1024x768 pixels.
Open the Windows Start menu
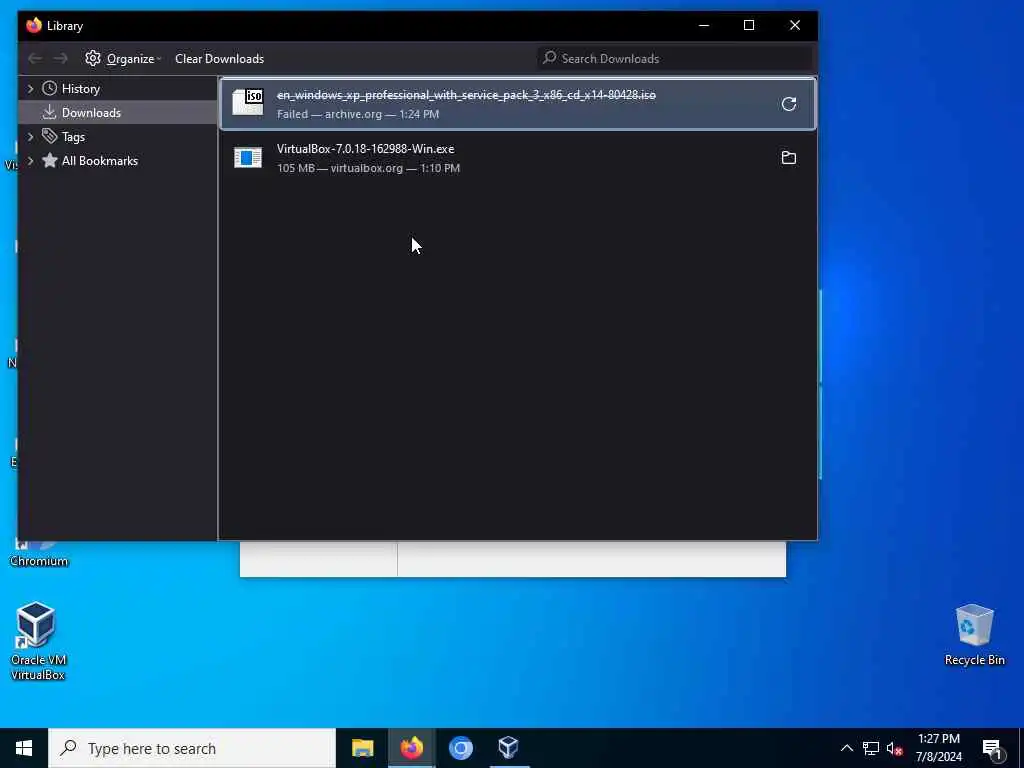pos(24,748)
